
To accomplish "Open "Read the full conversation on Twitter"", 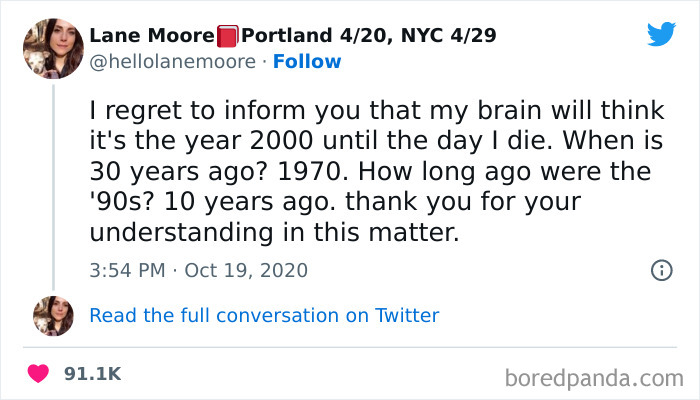I will [264, 316].
